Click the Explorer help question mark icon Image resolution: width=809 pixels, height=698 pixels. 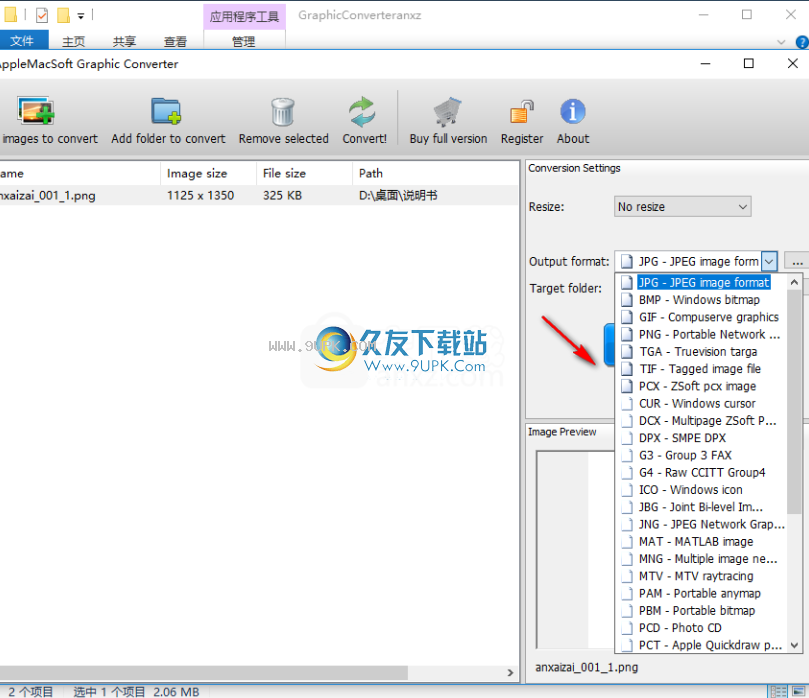pos(802,42)
